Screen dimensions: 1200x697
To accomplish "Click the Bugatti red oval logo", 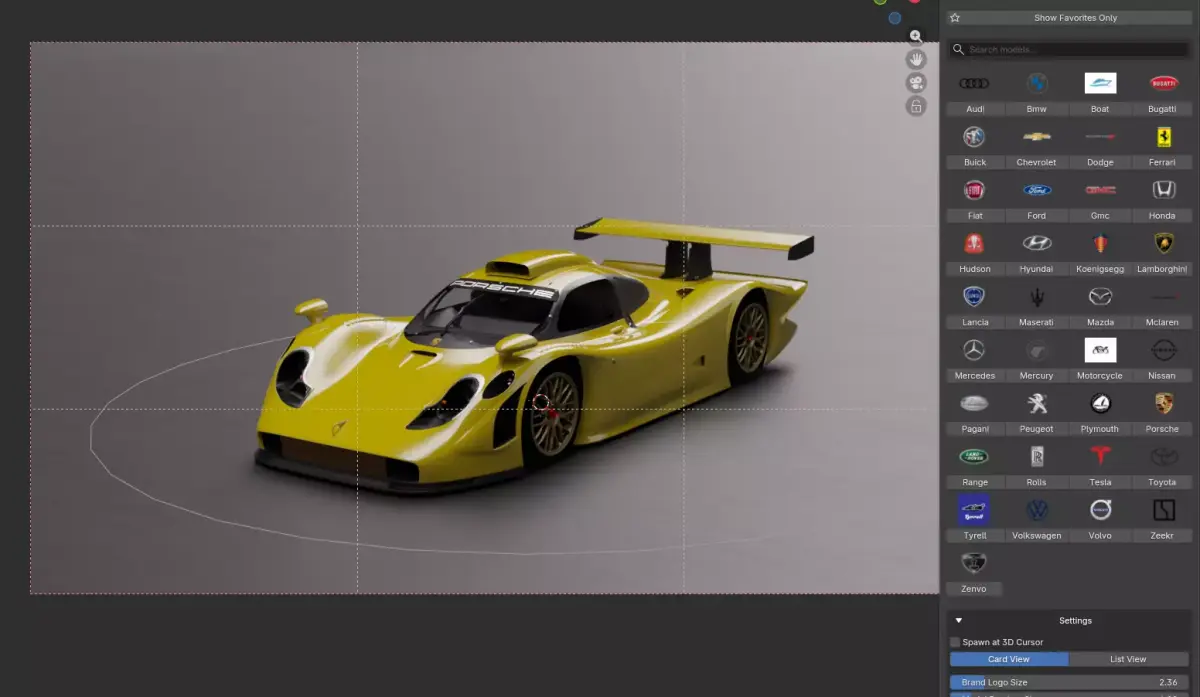I will [x=1163, y=83].
